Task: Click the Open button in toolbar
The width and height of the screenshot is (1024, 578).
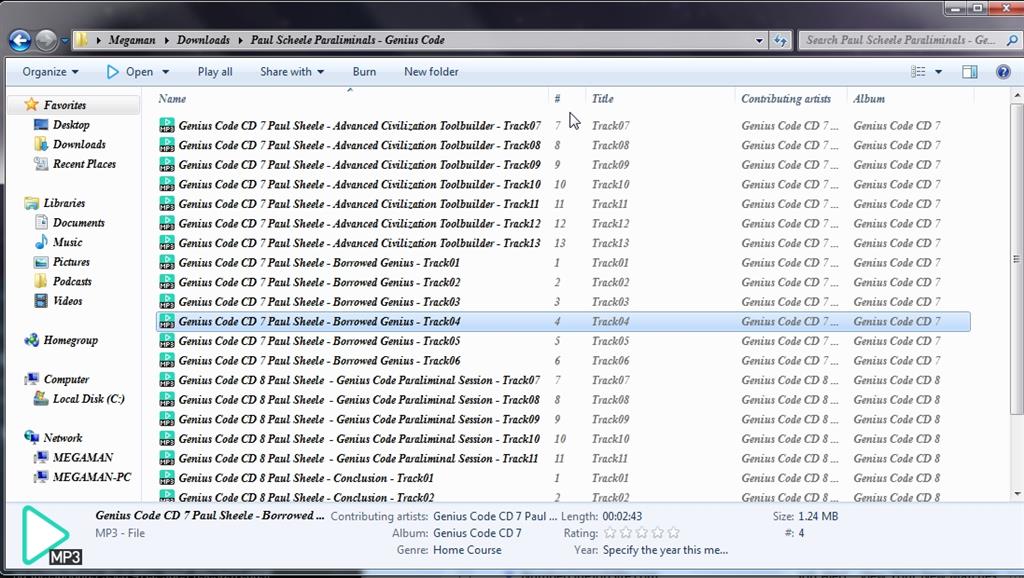Action: click(x=130, y=72)
